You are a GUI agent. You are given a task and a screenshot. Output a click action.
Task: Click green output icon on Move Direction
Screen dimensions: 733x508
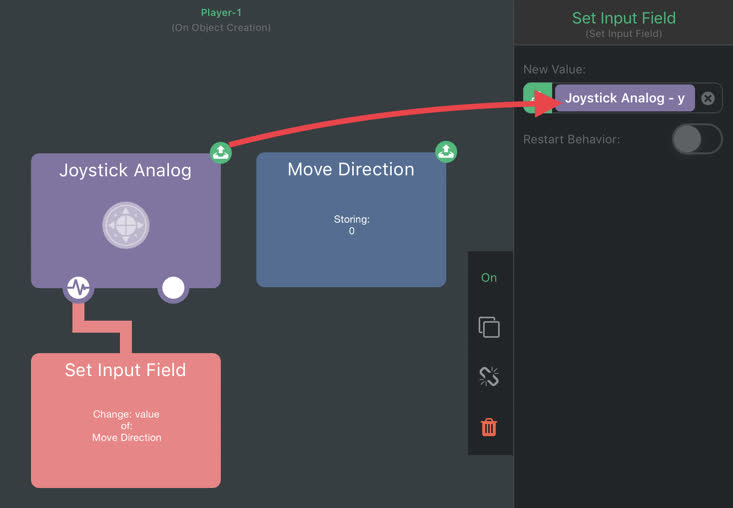click(446, 151)
